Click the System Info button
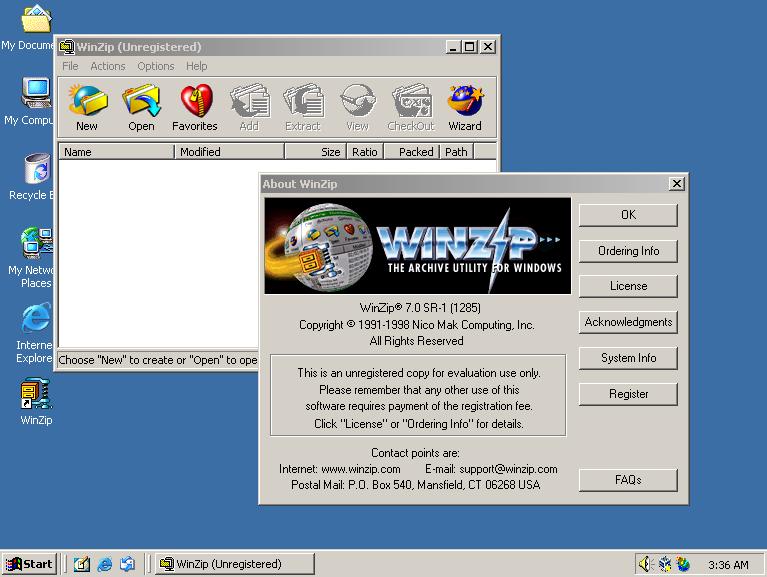The image size is (767, 577). (628, 358)
